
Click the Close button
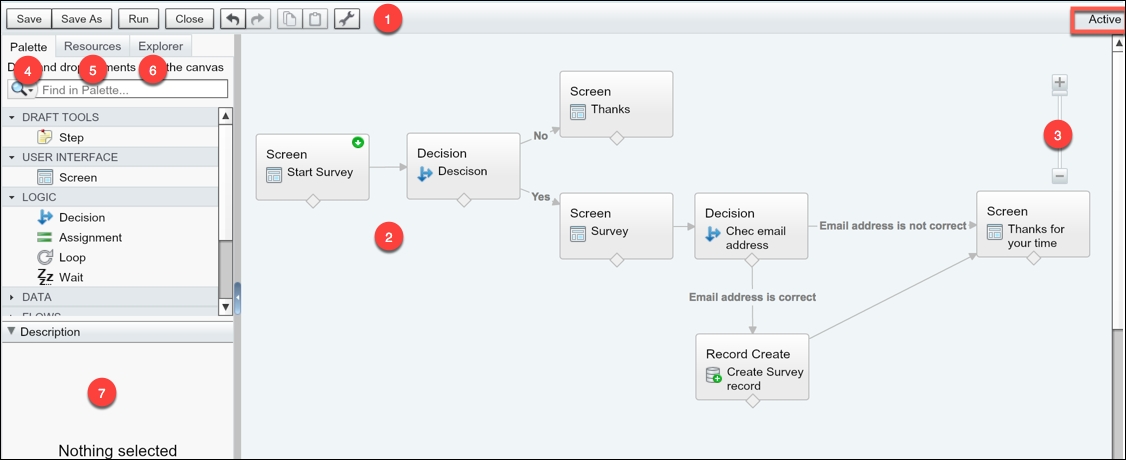(x=190, y=19)
